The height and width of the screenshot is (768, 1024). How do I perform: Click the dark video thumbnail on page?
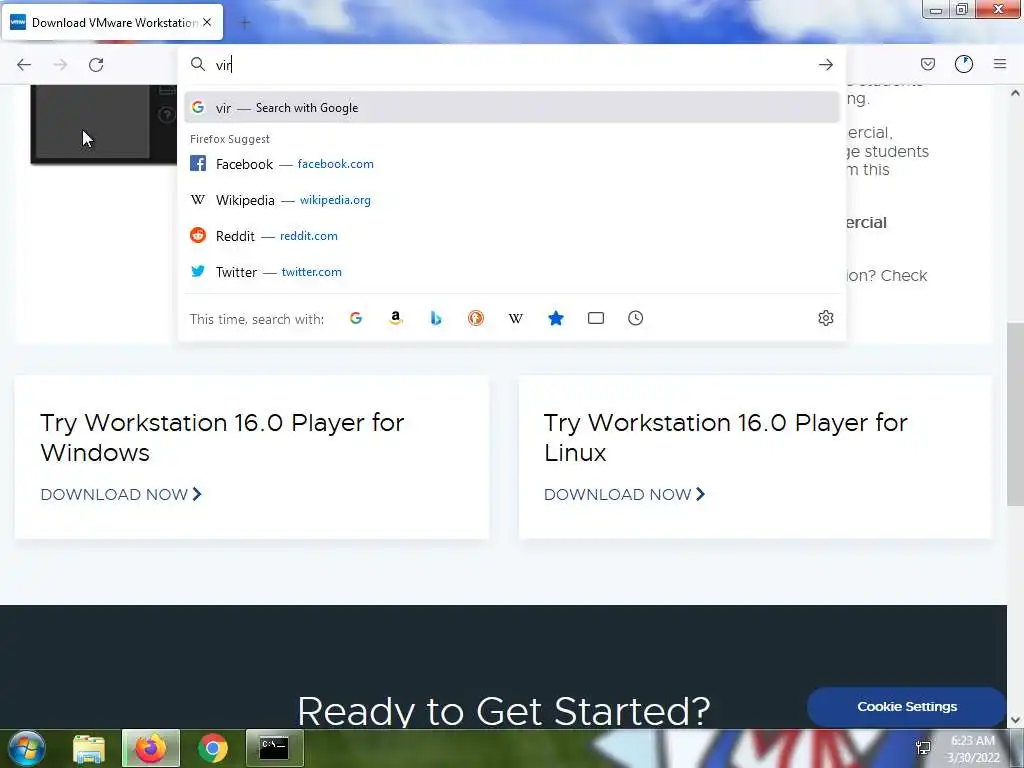[x=103, y=123]
